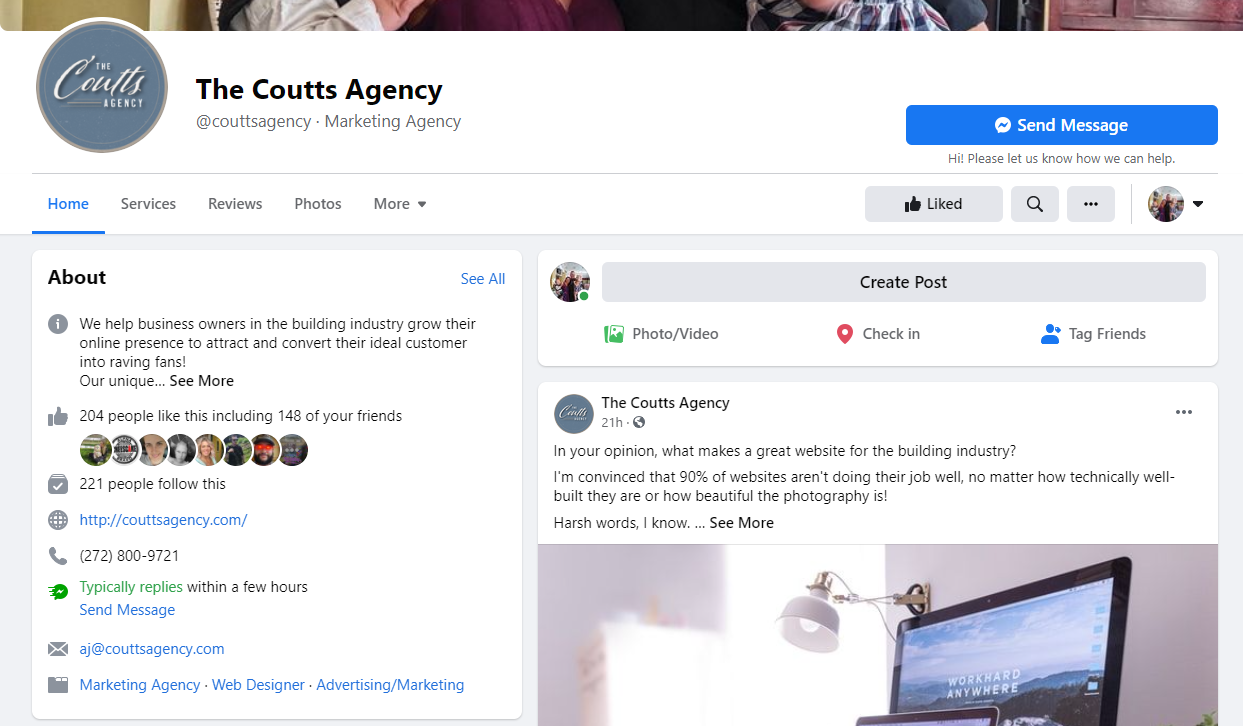Click the Tag Friends icon

pos(1050,334)
